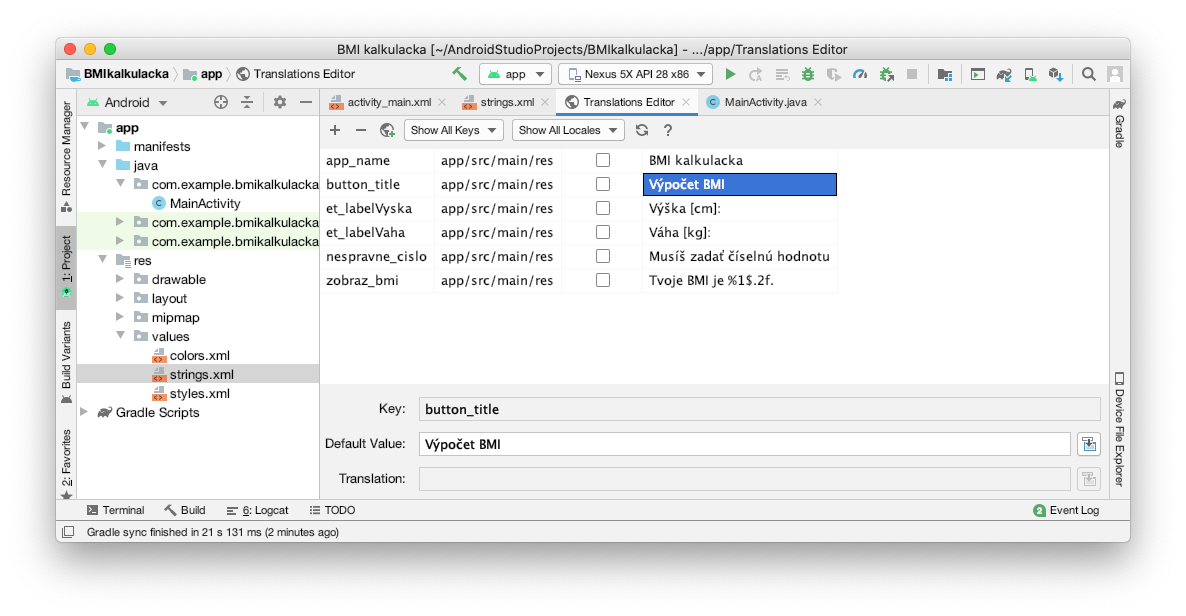Click the Default Value text field

744,444
